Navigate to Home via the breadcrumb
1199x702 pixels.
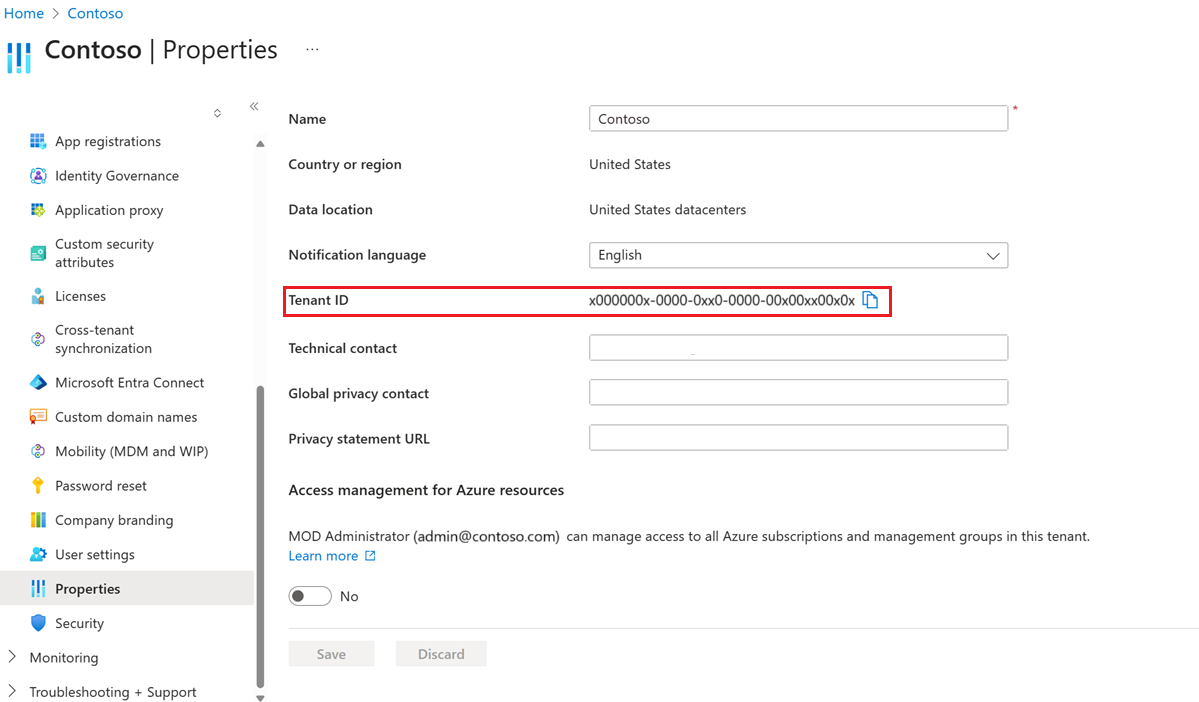pos(23,13)
